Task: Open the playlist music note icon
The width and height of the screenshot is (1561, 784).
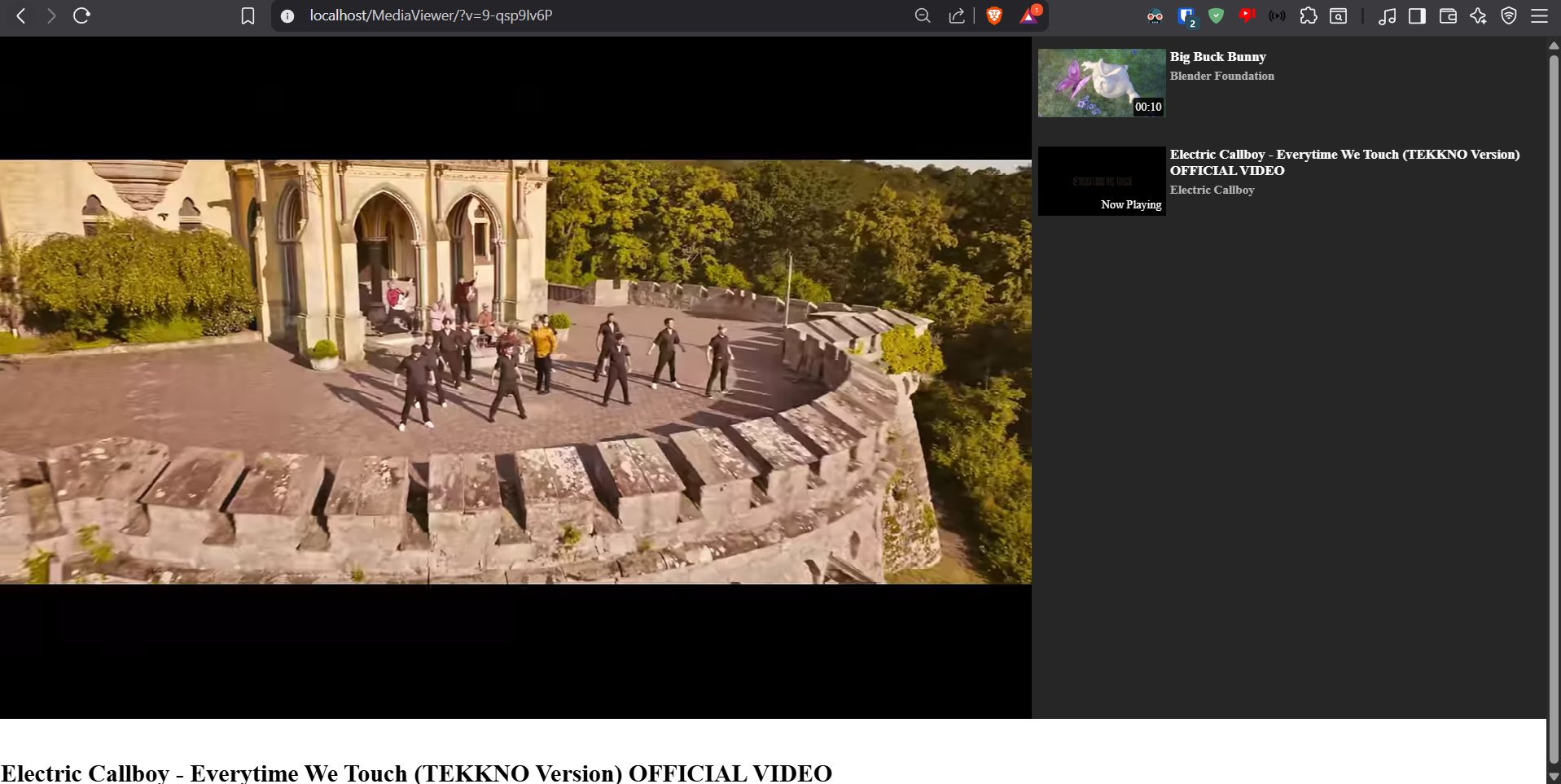Action: [1387, 15]
